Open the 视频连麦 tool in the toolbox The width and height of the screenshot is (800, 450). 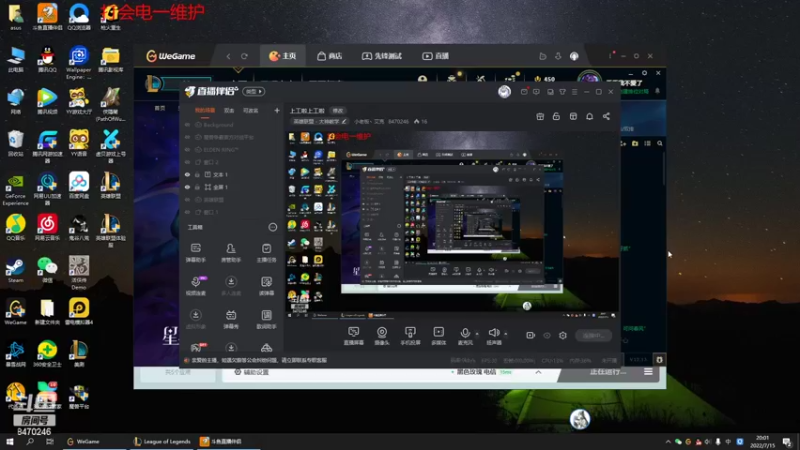pyautogui.click(x=195, y=286)
